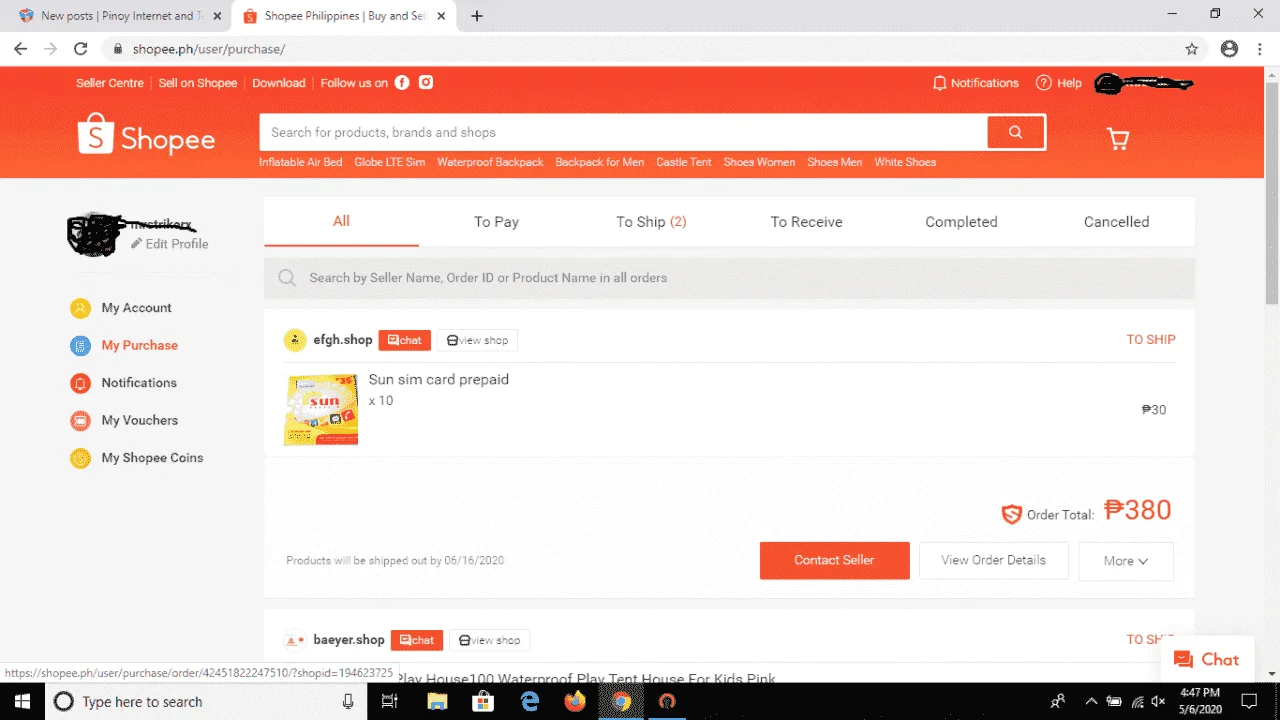Click the My Account sidebar icon

click(x=80, y=308)
